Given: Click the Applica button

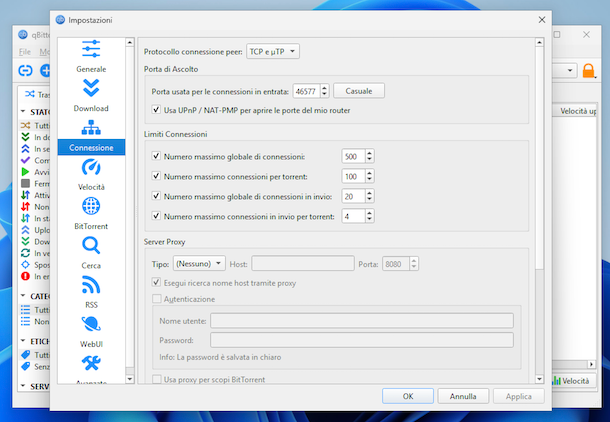Looking at the screenshot, I should coord(519,396).
